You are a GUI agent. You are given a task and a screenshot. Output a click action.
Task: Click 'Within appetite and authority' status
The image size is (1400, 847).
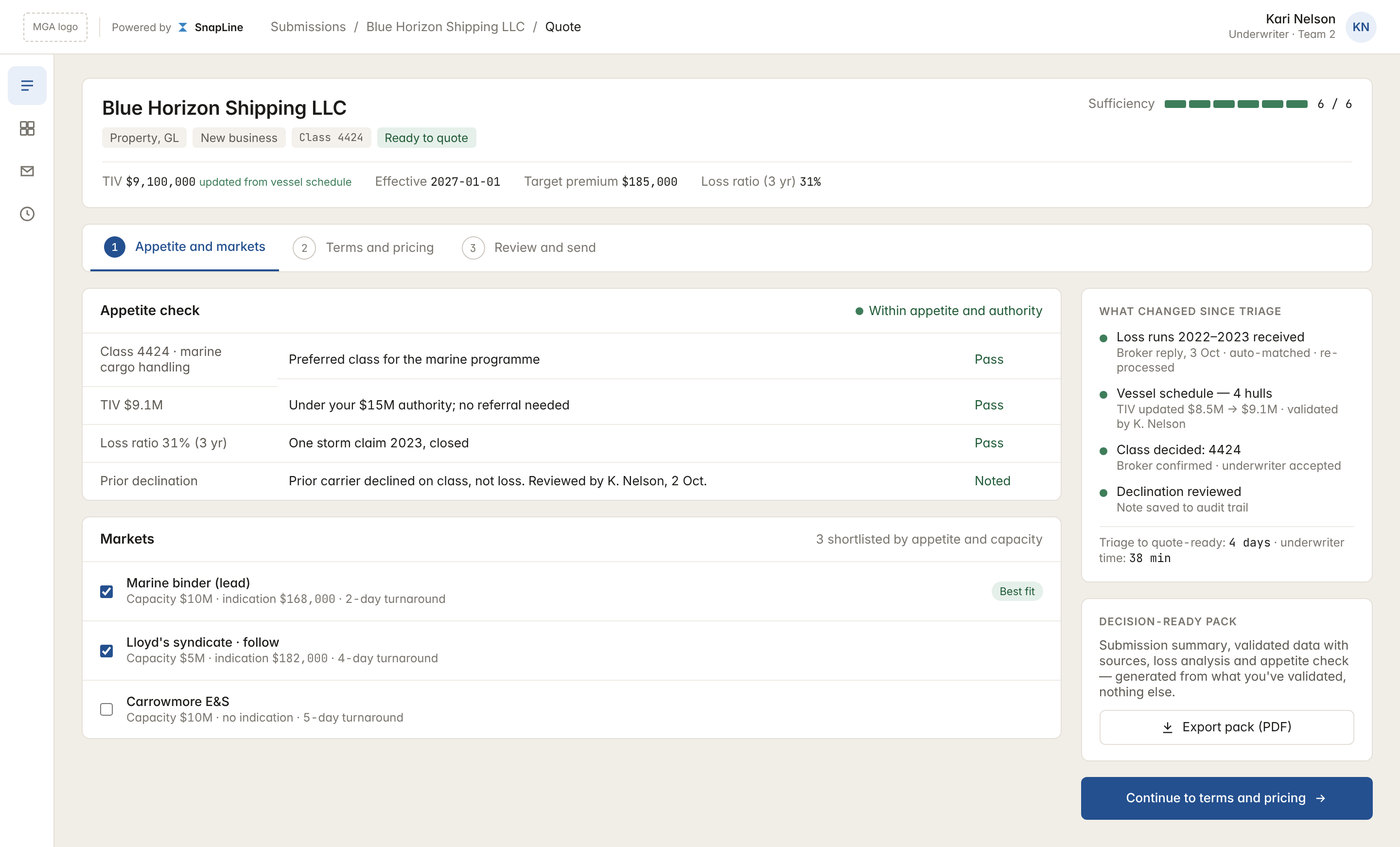pos(949,311)
